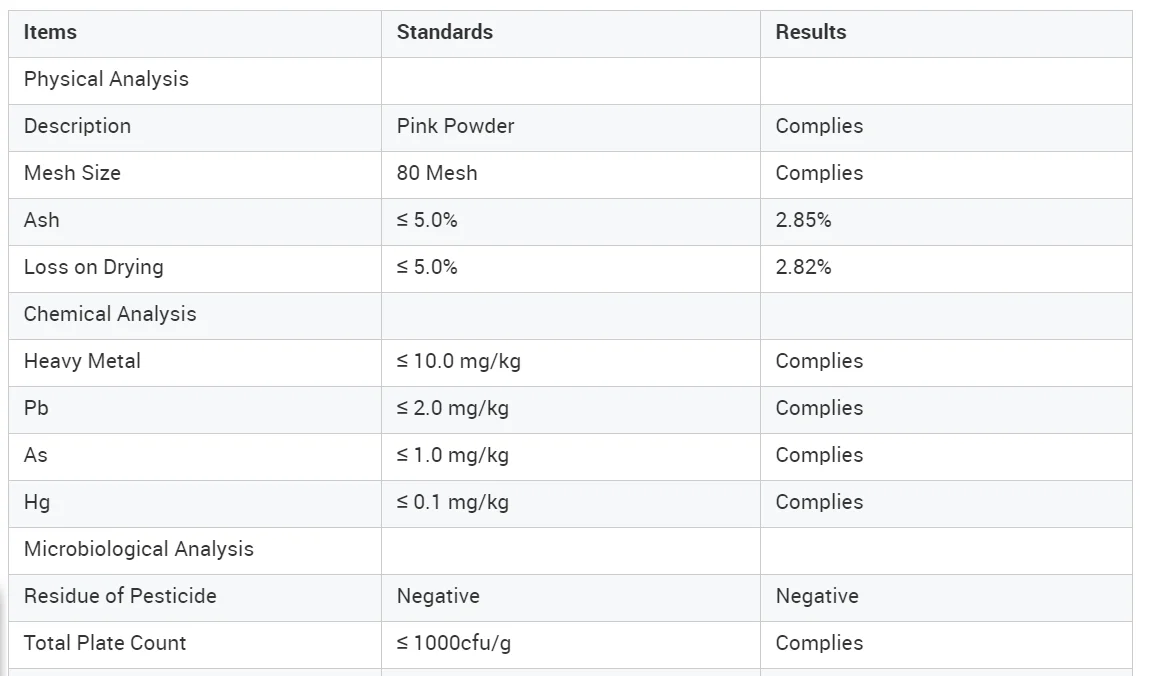Image resolution: width=1151 pixels, height=676 pixels.
Task: Click the Results column header
Action: [x=810, y=32]
